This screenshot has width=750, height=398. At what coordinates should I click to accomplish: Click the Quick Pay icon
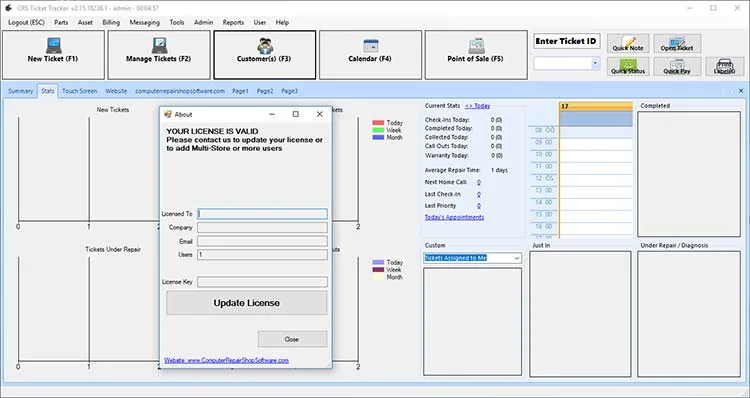(x=677, y=66)
